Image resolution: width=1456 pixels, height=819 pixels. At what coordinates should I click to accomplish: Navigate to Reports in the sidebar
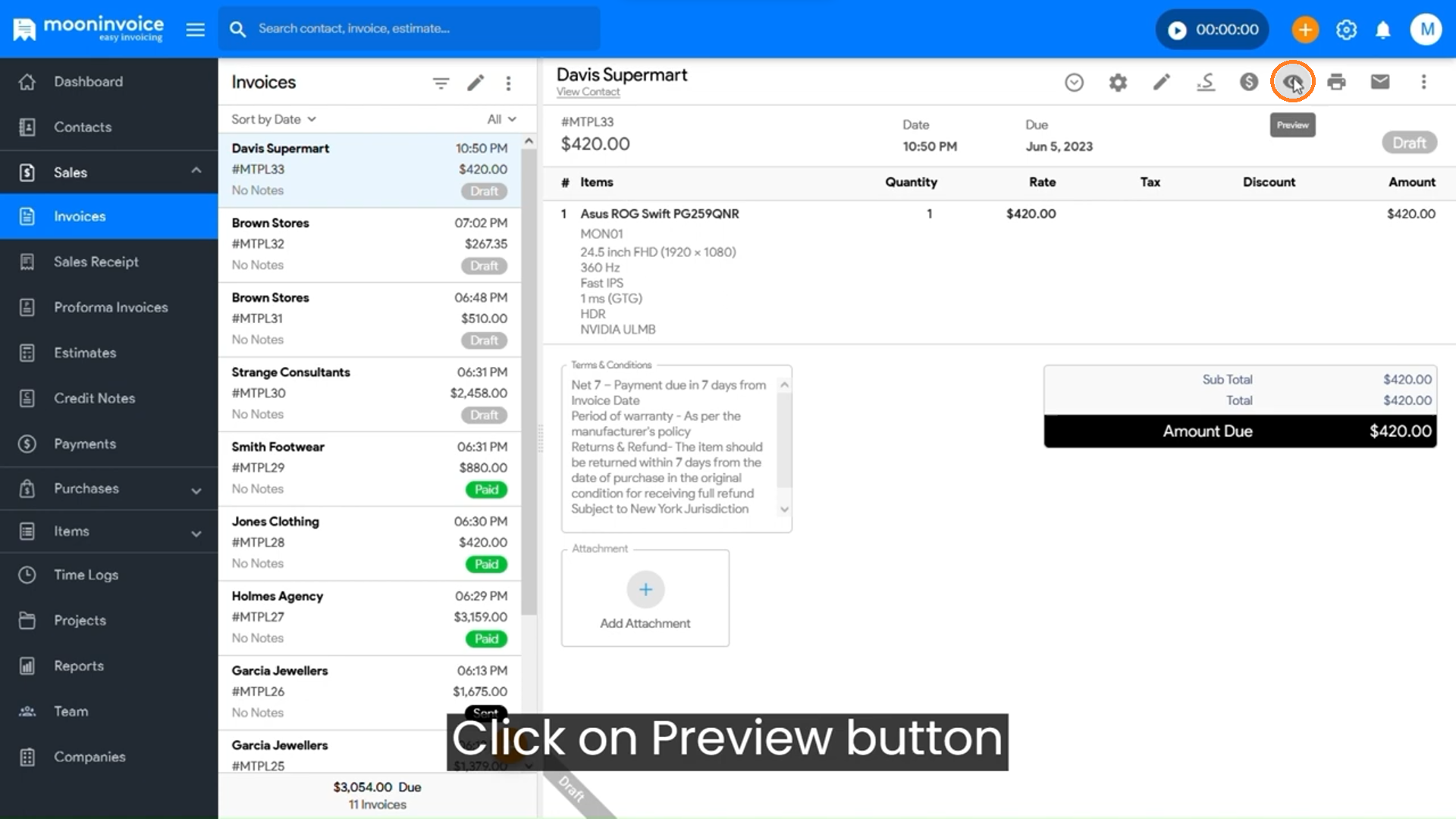[79, 666]
